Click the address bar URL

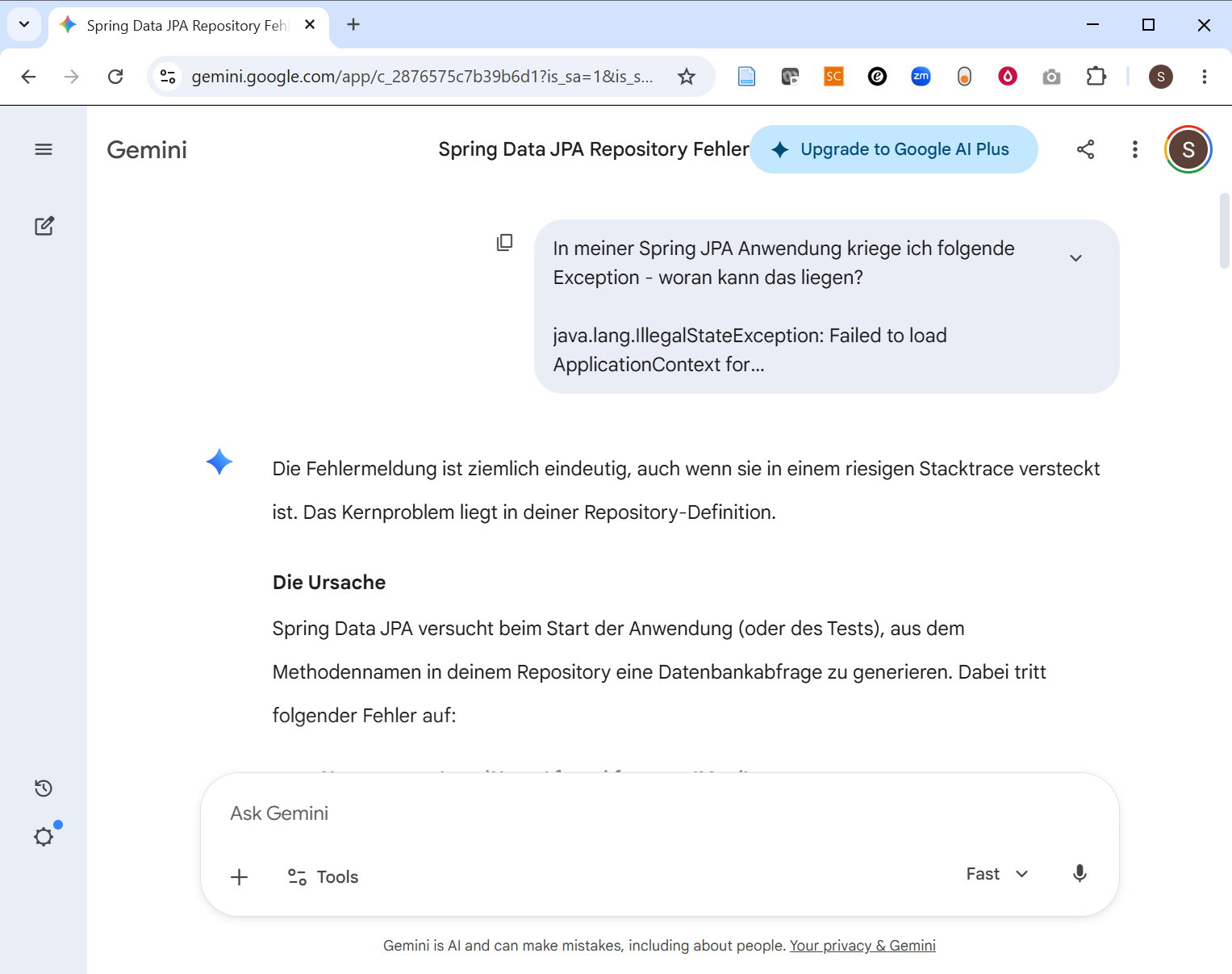[x=422, y=77]
